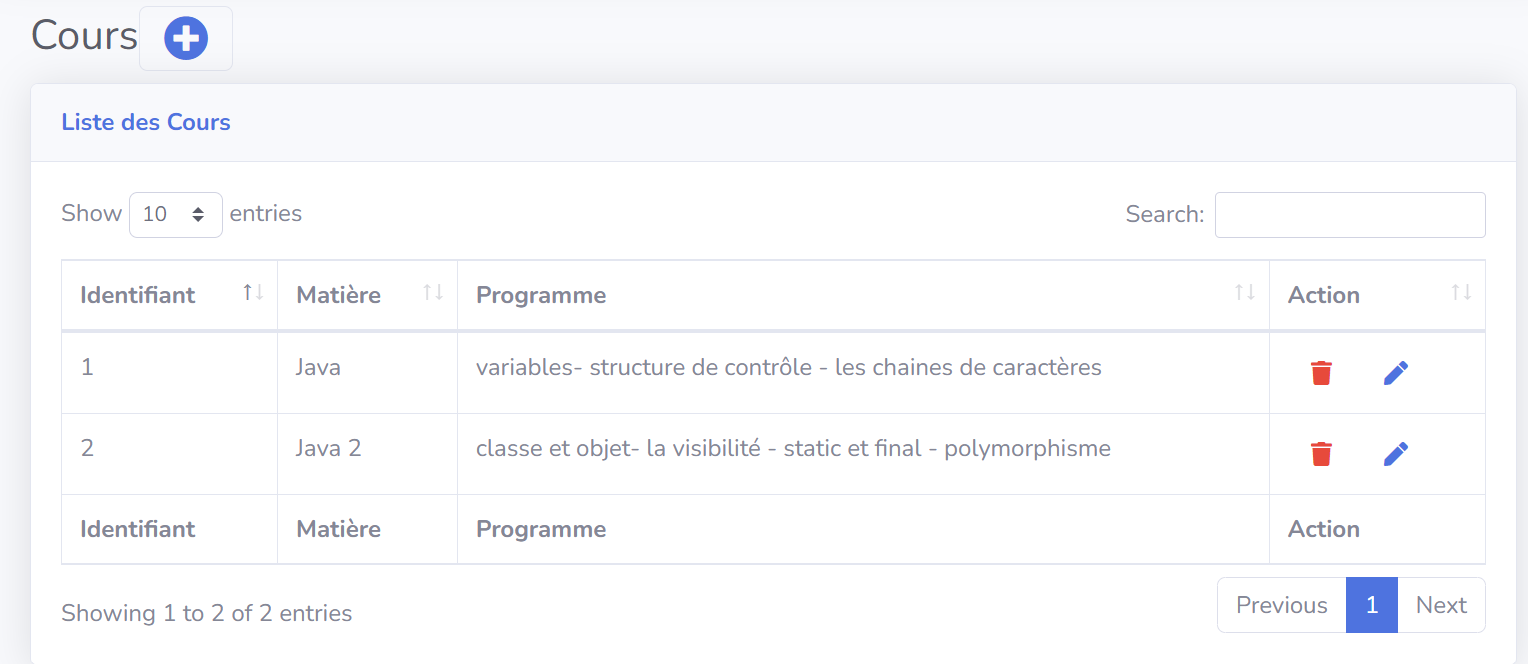Click the Cours page heading
This screenshot has width=1528, height=664.
pos(84,36)
